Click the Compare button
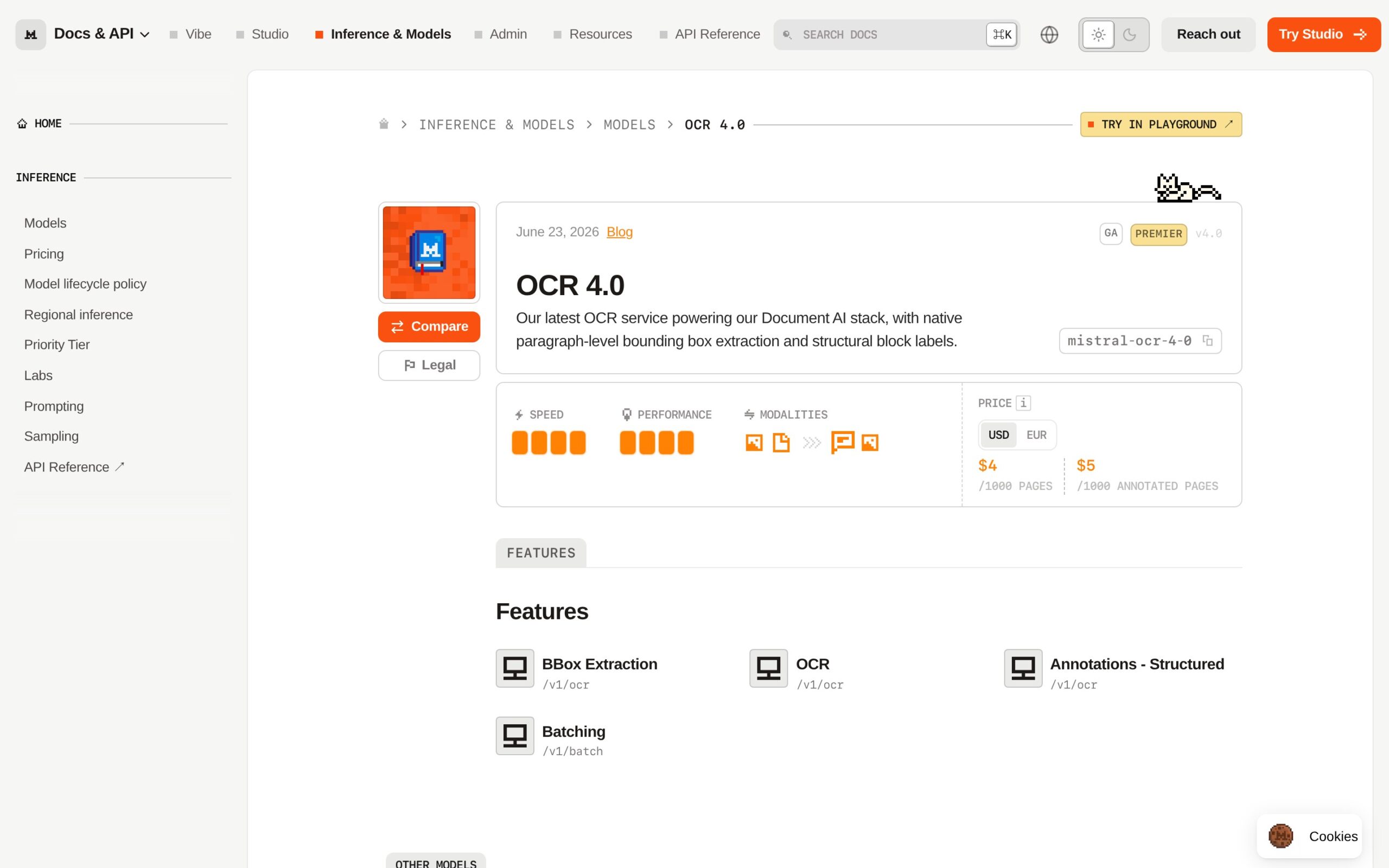The height and width of the screenshot is (868, 1389). coord(429,327)
